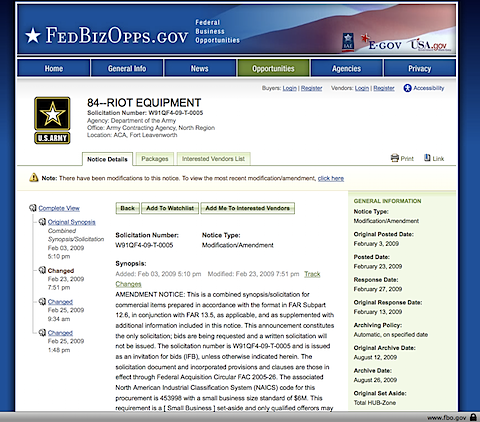Click the Link text label
Image resolution: width=480 pixels, height=422 pixels.
(438, 159)
